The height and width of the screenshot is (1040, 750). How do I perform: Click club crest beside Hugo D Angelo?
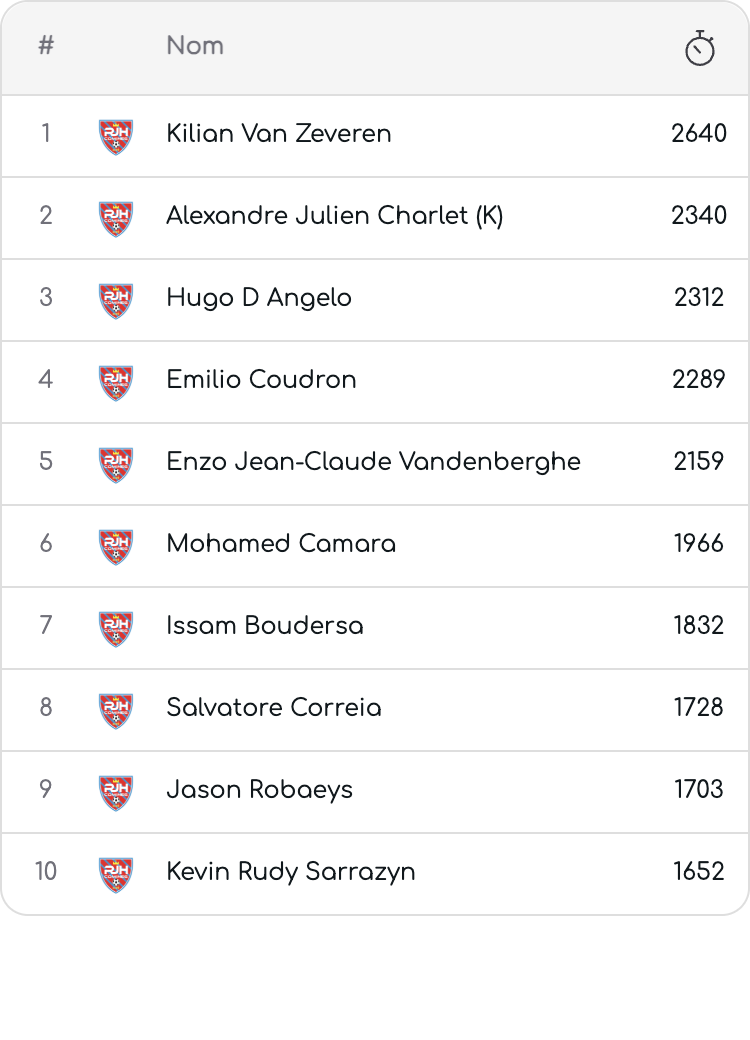116,300
